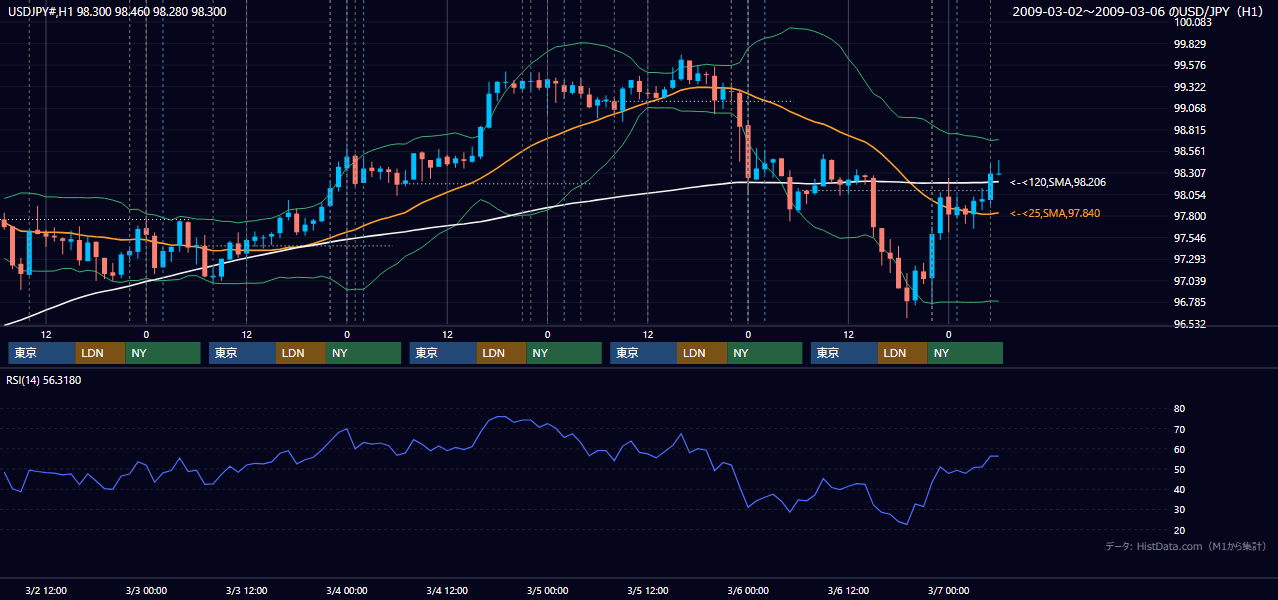This screenshot has width=1278, height=600.
Task: Click price axis value 97.800
Action: pos(1189,216)
